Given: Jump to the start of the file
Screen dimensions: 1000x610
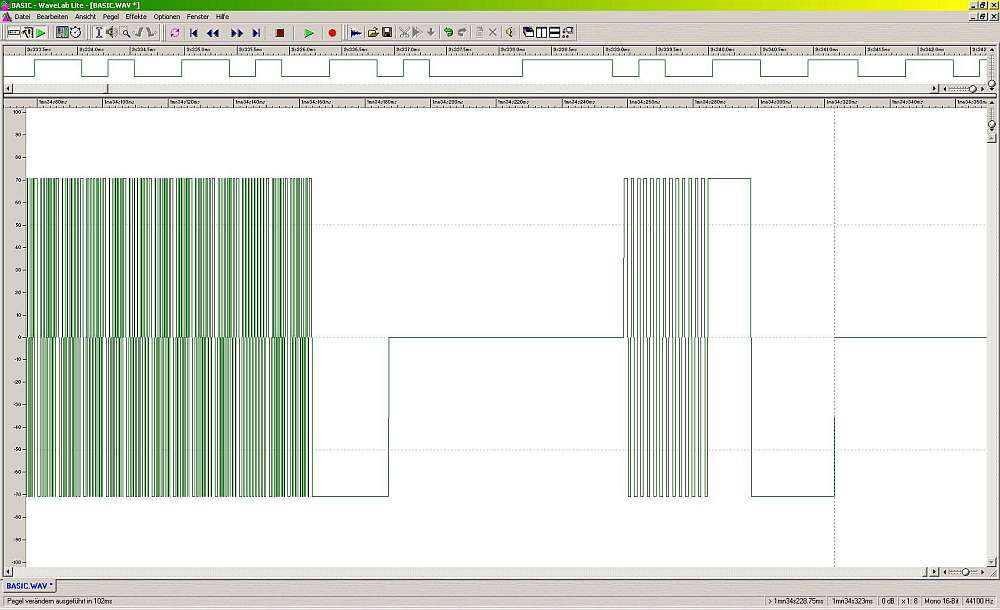Looking at the screenshot, I should click(194, 33).
